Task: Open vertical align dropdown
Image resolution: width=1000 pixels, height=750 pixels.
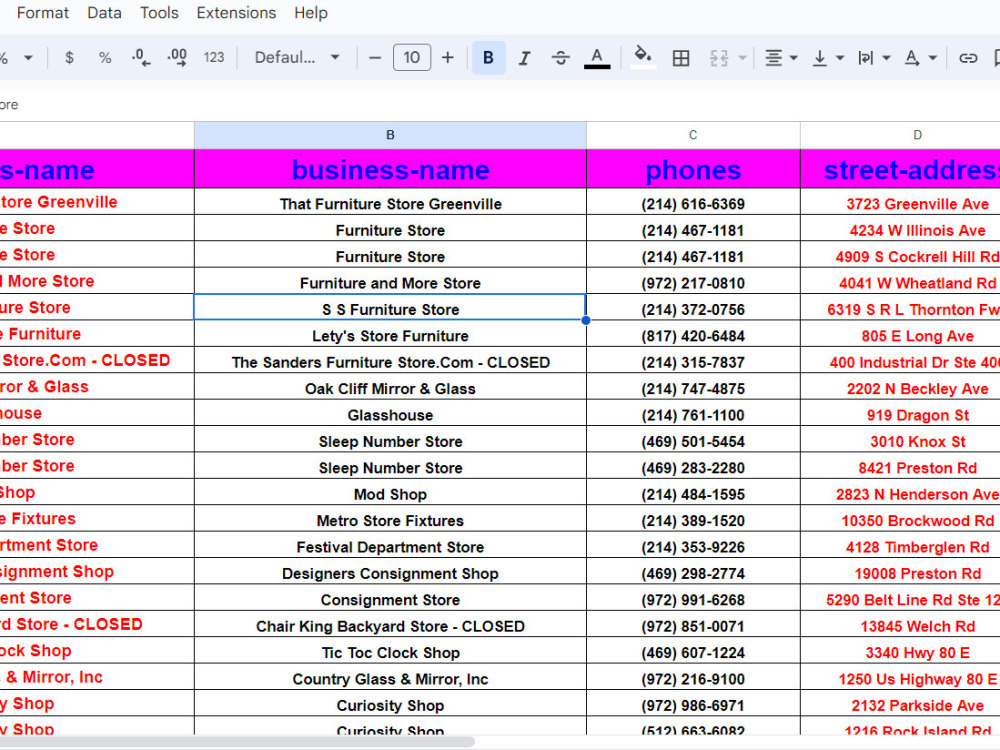Action: click(828, 58)
